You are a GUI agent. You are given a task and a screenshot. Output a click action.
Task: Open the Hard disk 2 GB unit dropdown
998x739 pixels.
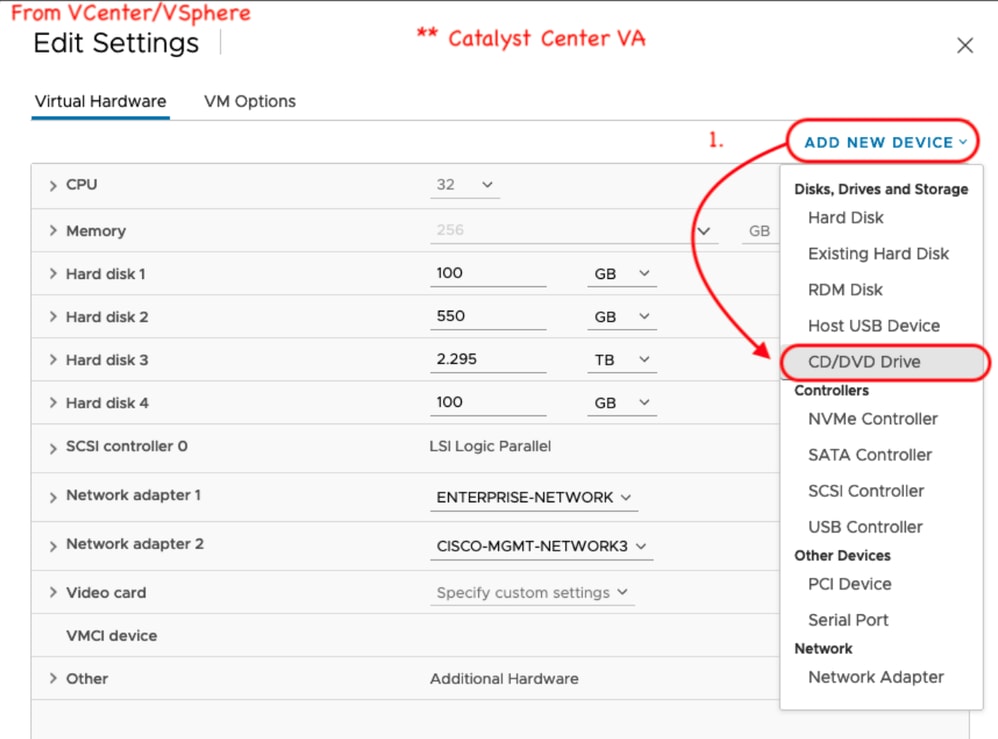click(x=622, y=316)
